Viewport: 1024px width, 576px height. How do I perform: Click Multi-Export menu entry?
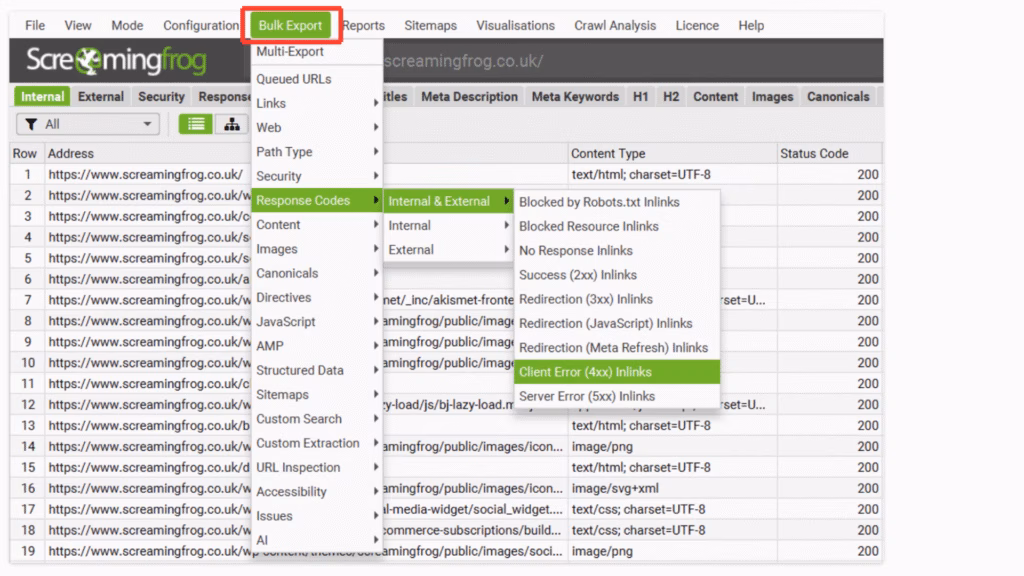290,52
